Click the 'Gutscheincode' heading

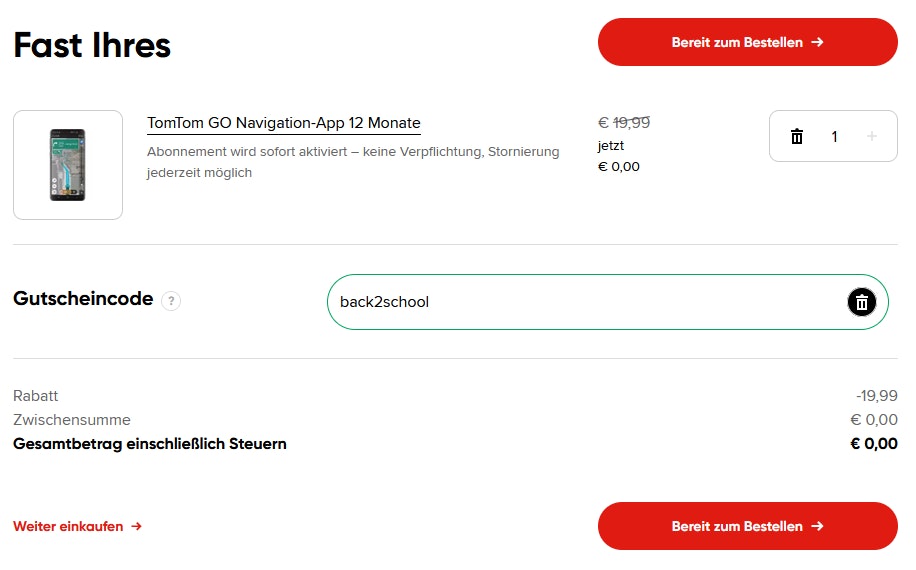click(x=83, y=298)
